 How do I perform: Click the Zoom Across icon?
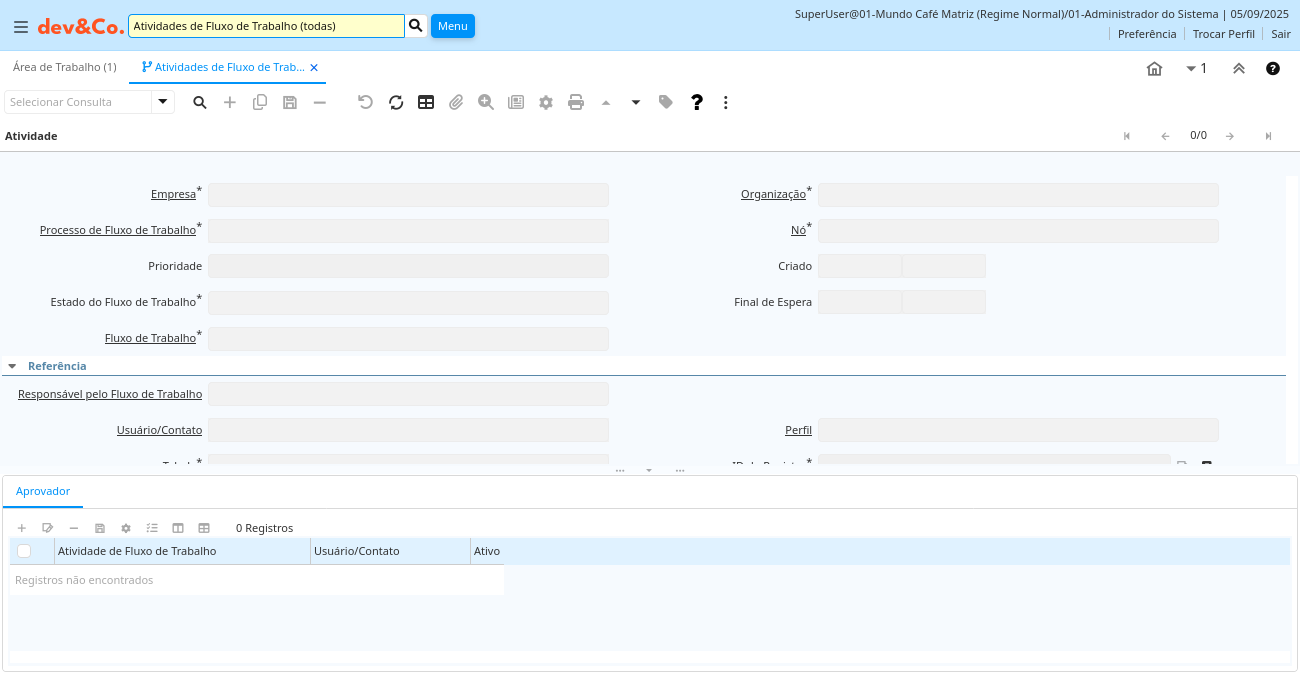486,102
